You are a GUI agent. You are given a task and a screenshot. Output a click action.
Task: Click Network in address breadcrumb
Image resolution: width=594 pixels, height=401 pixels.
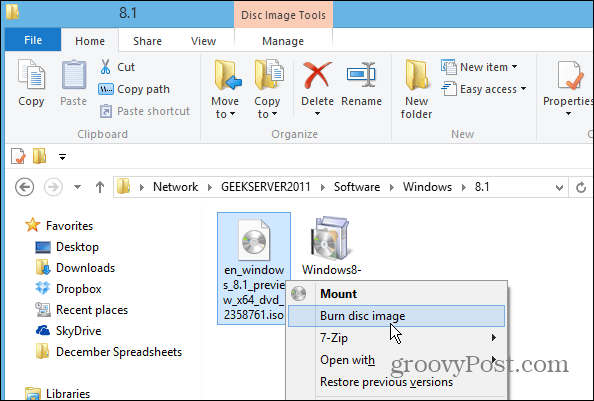click(x=175, y=187)
